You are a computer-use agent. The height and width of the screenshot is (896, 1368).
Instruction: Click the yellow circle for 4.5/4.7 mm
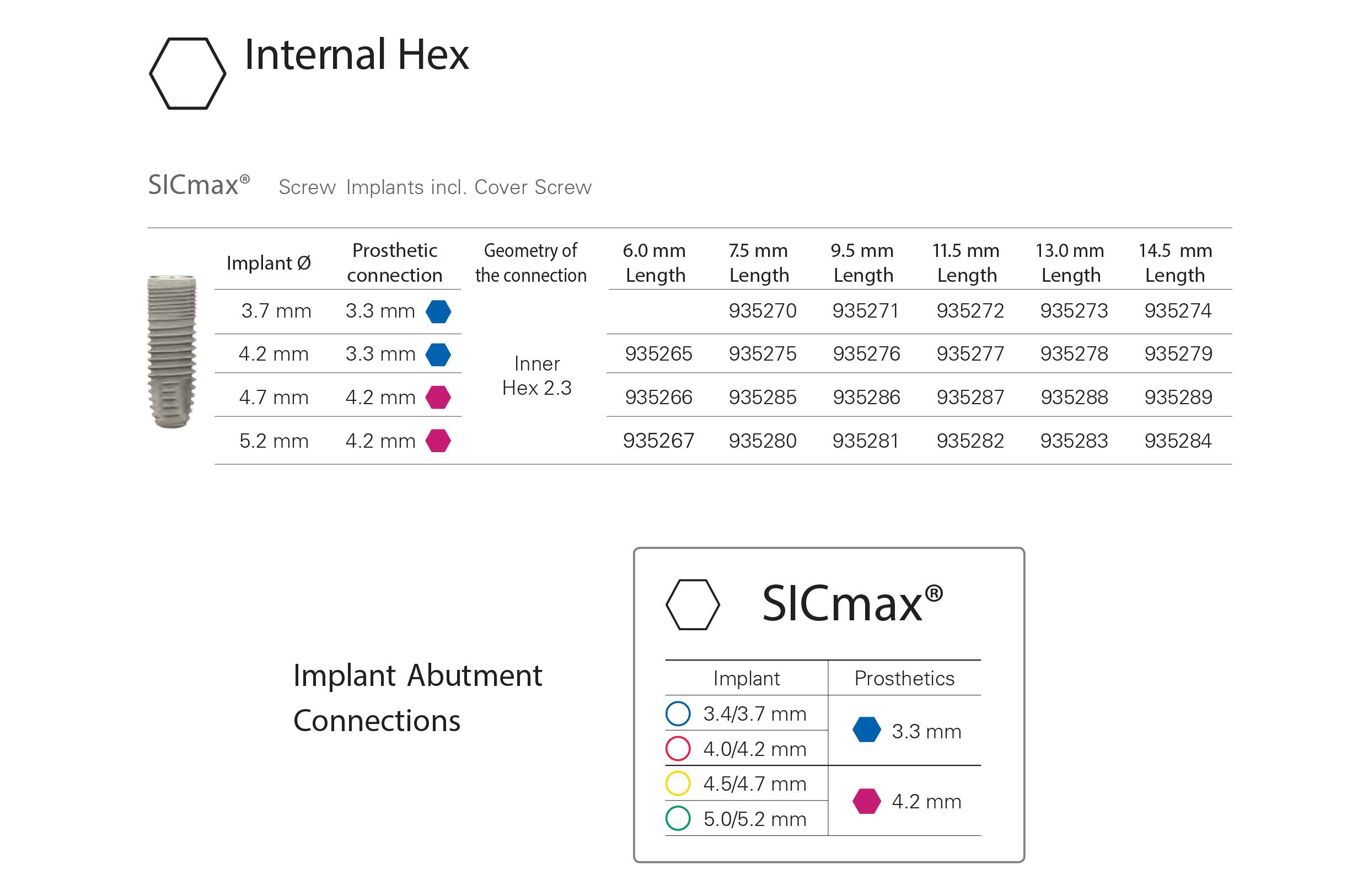[x=678, y=784]
